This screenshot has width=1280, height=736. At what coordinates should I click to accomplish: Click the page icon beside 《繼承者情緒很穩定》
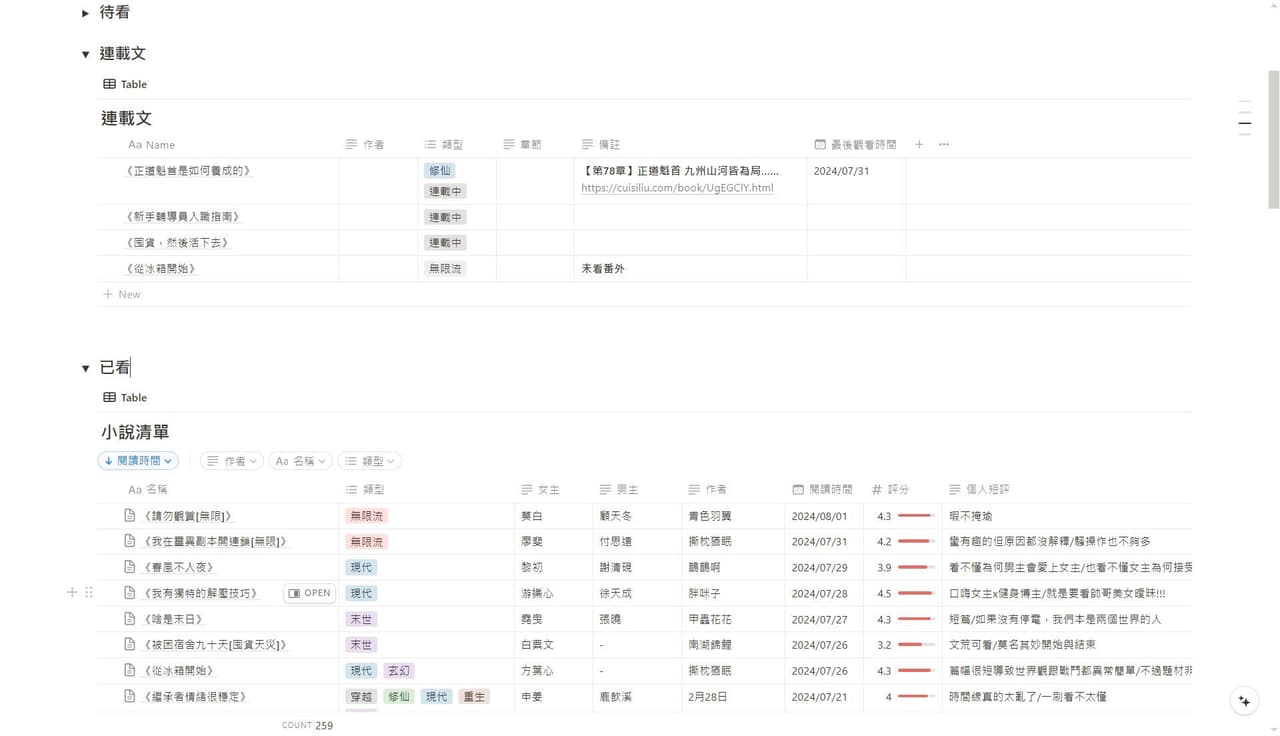(x=129, y=696)
